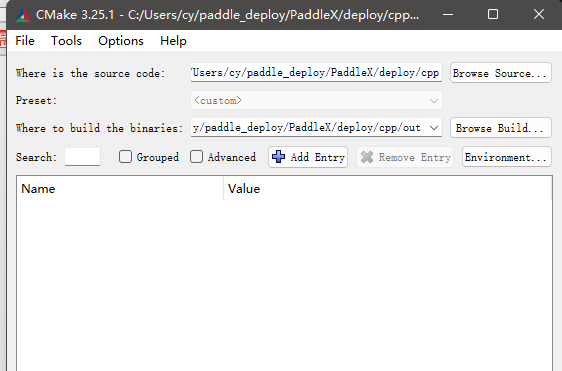The height and width of the screenshot is (371, 562).
Task: Close the CMake window
Action: (539, 14)
